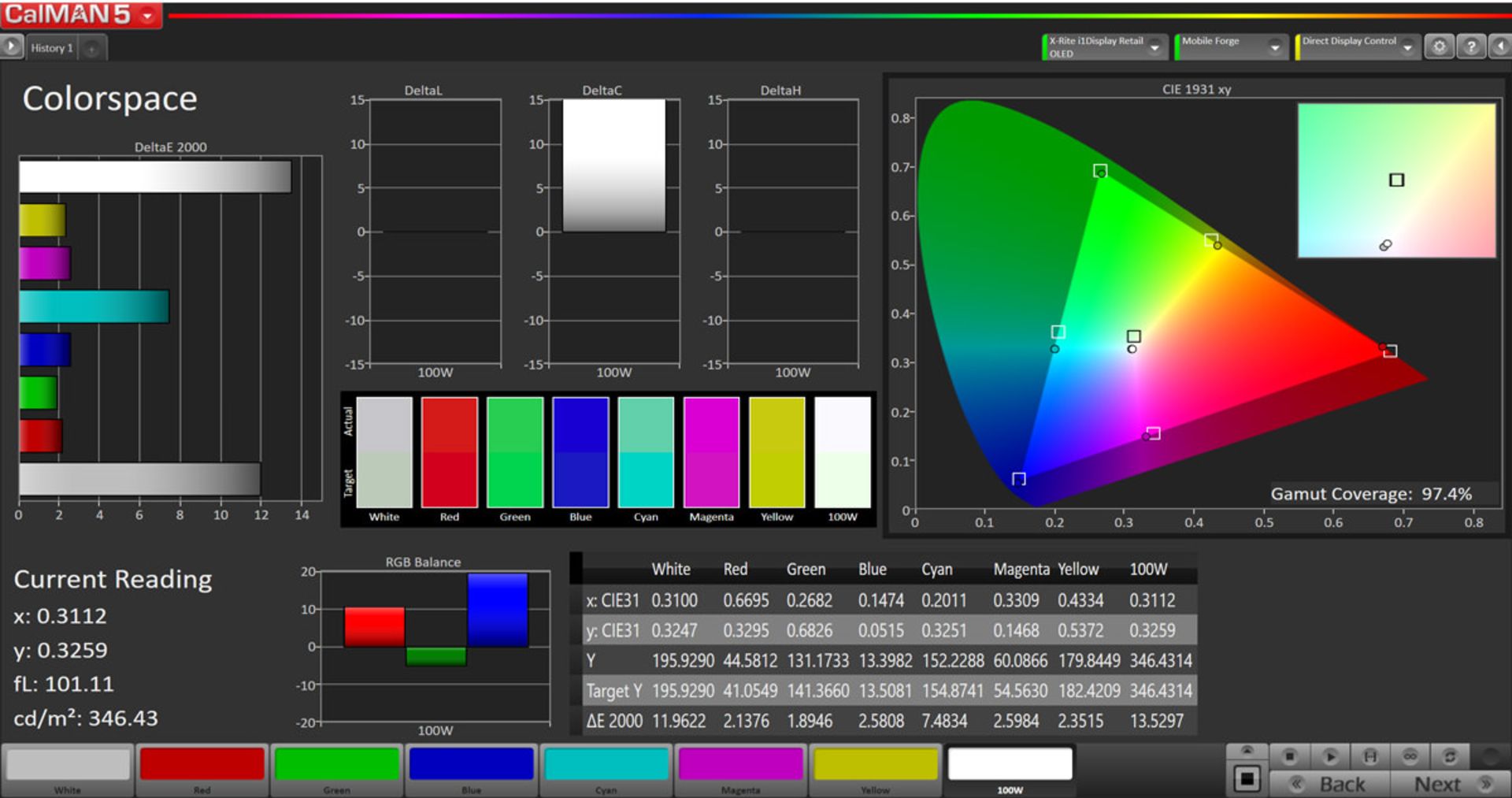Collapse right panel with top-right arrow icon
The height and width of the screenshot is (798, 1512).
click(x=1500, y=47)
